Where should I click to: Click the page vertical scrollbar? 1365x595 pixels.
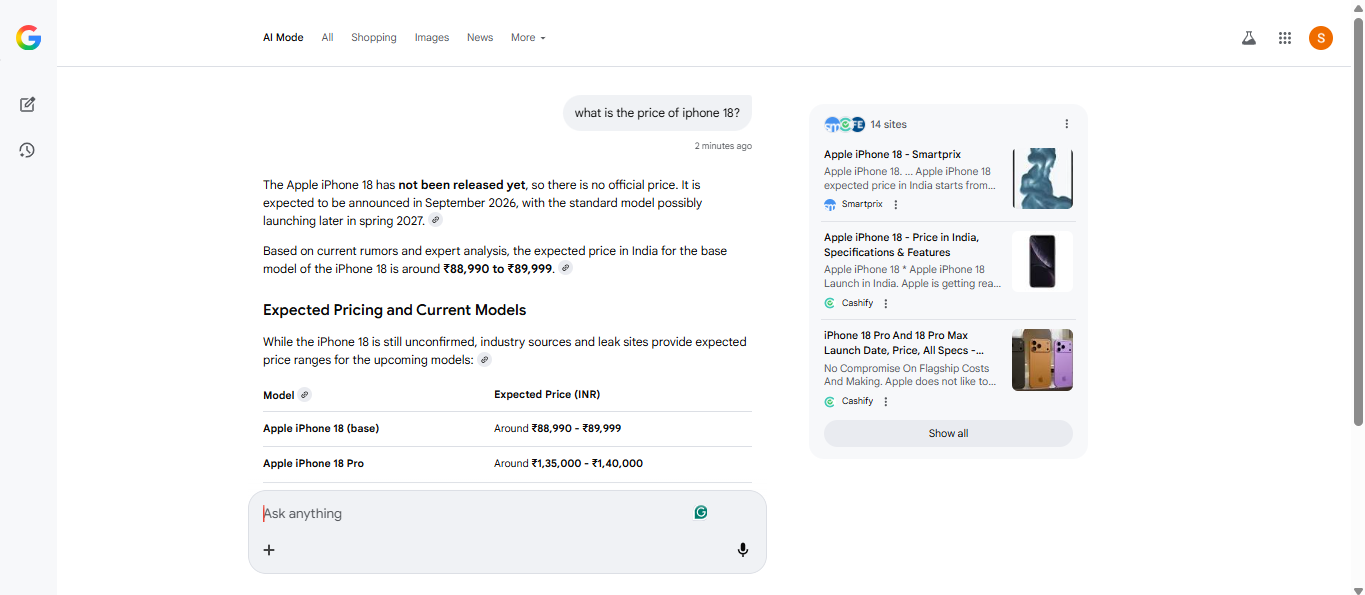point(1357,220)
